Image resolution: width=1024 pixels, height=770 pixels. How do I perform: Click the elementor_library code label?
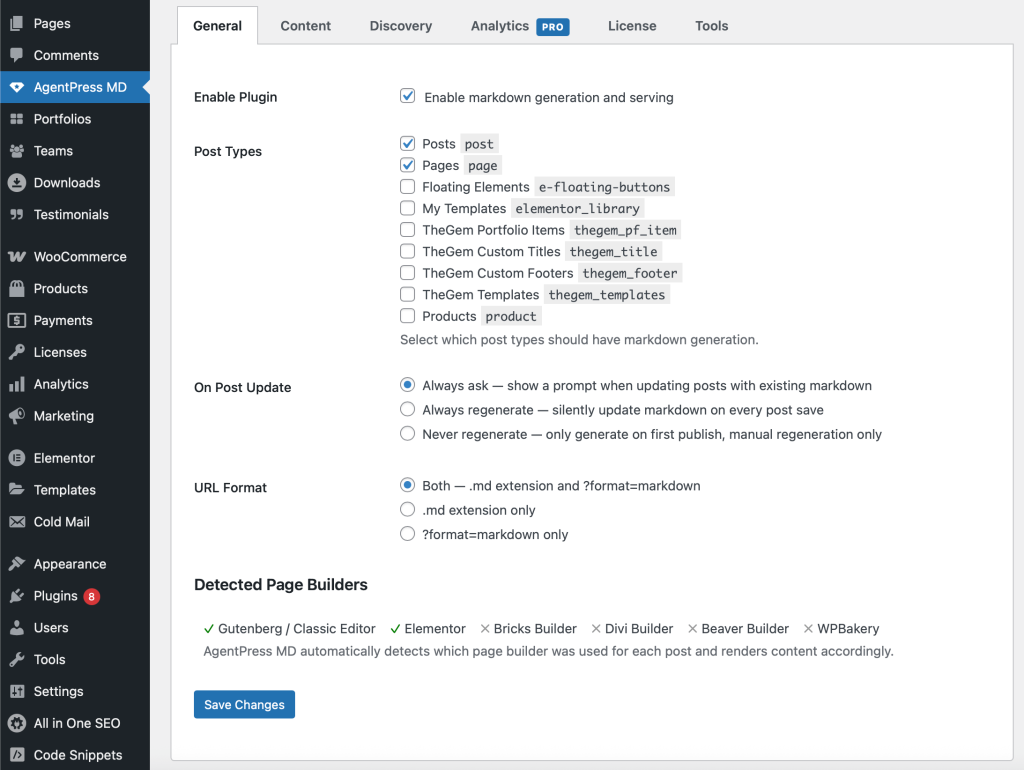coord(577,208)
